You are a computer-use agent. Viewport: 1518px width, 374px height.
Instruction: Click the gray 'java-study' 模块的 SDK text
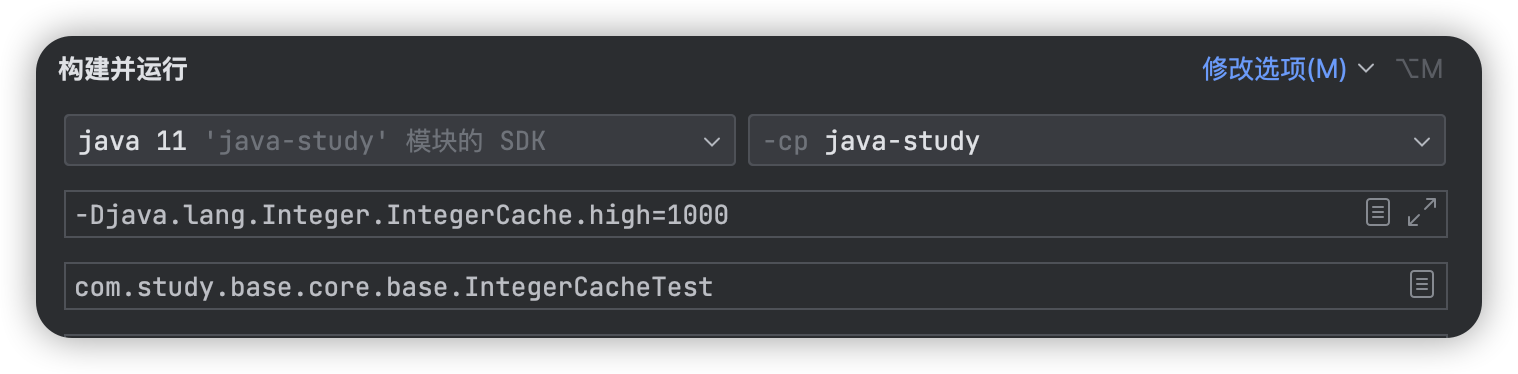click(x=376, y=142)
